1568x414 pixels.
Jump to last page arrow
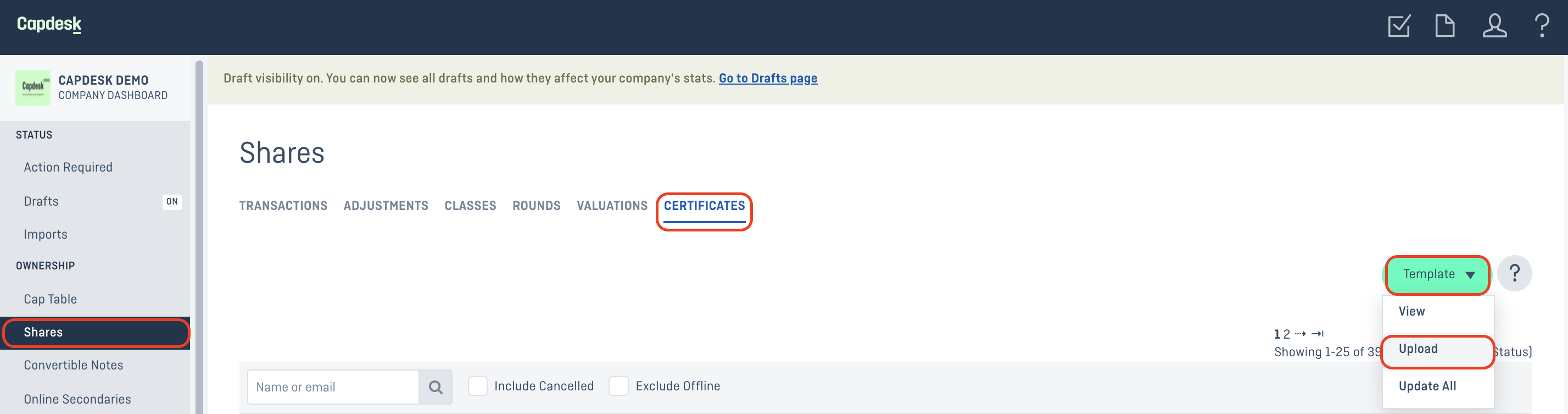pos(1317,334)
